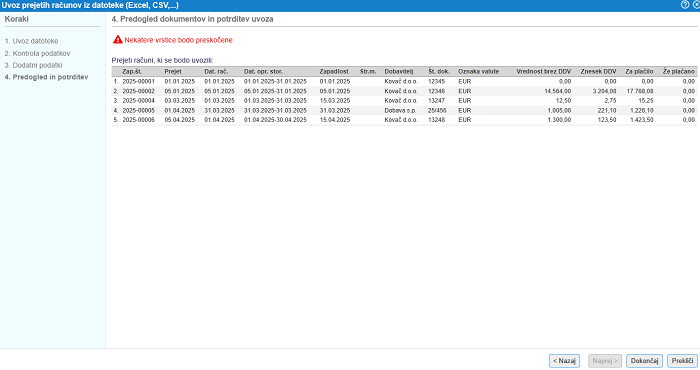Open the help icon in title bar

point(685,5)
